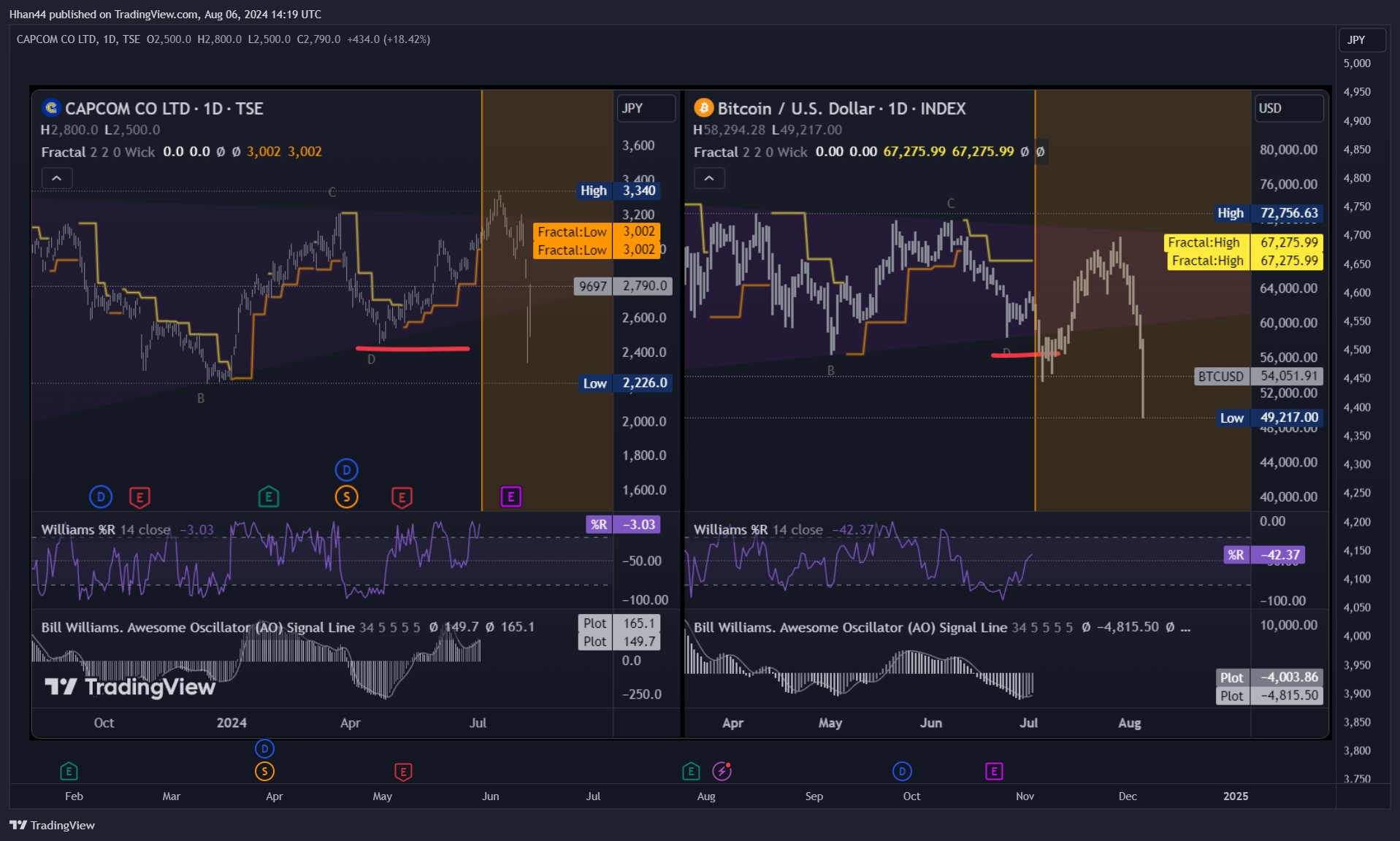Click the 2025 label on the outer time axis
This screenshot has width=1400, height=841.
[1236, 796]
